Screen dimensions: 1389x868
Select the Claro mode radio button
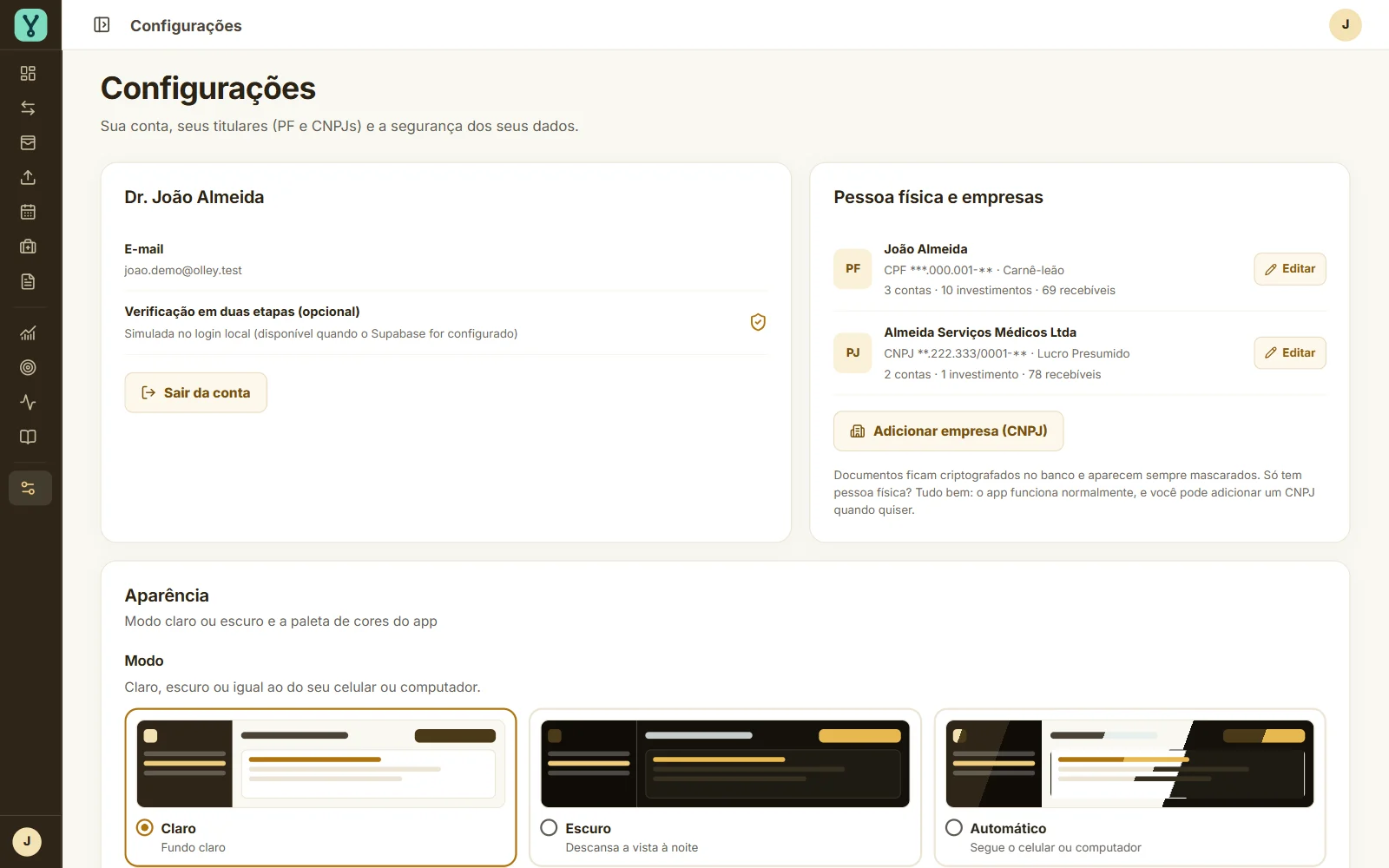click(145, 828)
